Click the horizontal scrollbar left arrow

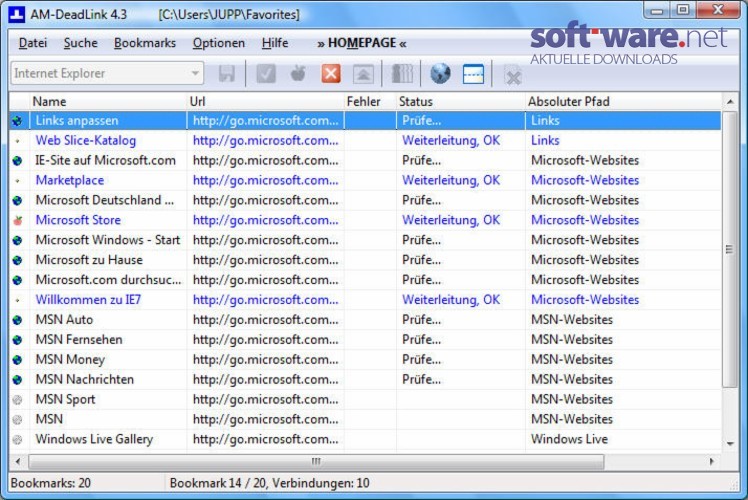(x=18, y=461)
